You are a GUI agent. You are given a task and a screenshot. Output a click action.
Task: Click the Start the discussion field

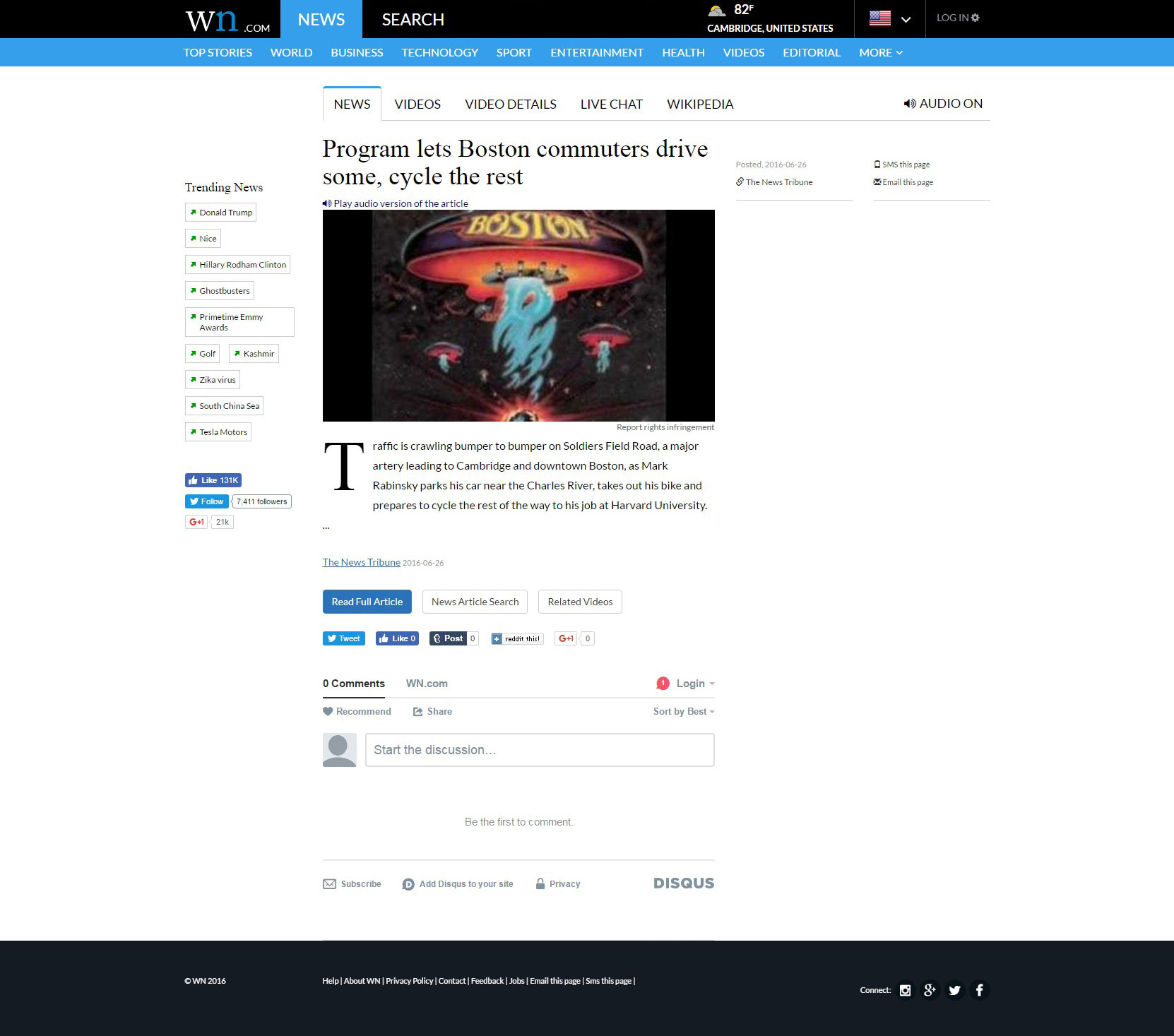[x=540, y=750]
